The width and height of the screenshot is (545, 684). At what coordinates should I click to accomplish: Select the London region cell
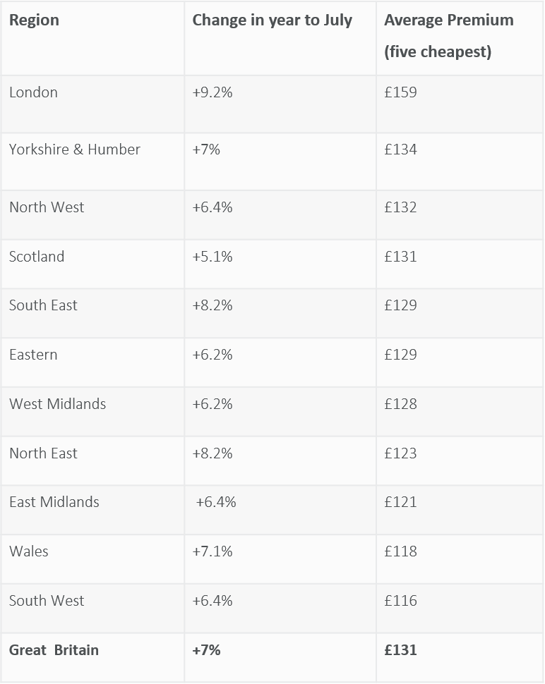(x=33, y=92)
